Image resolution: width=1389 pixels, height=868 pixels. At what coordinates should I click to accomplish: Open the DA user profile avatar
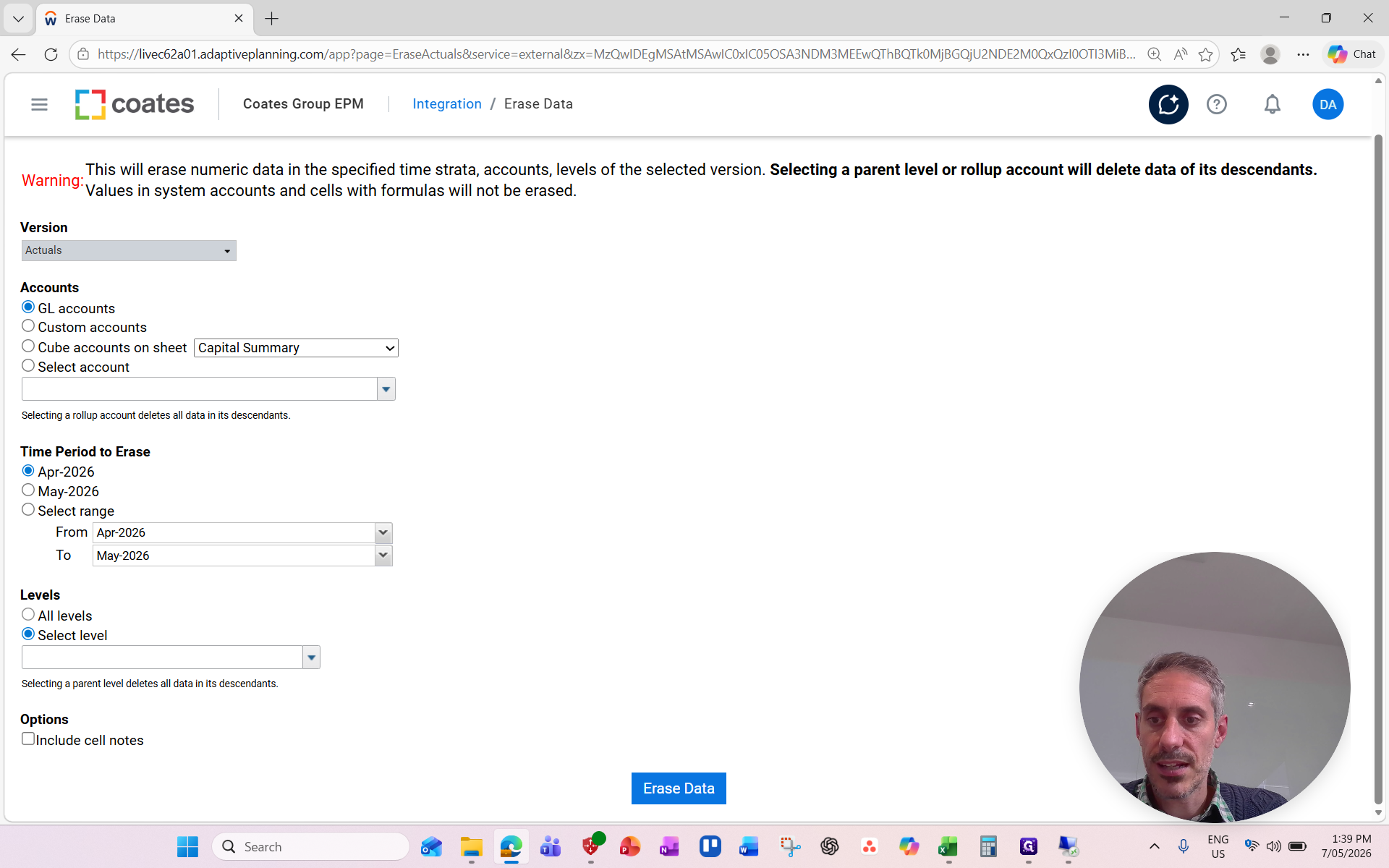[x=1328, y=104]
